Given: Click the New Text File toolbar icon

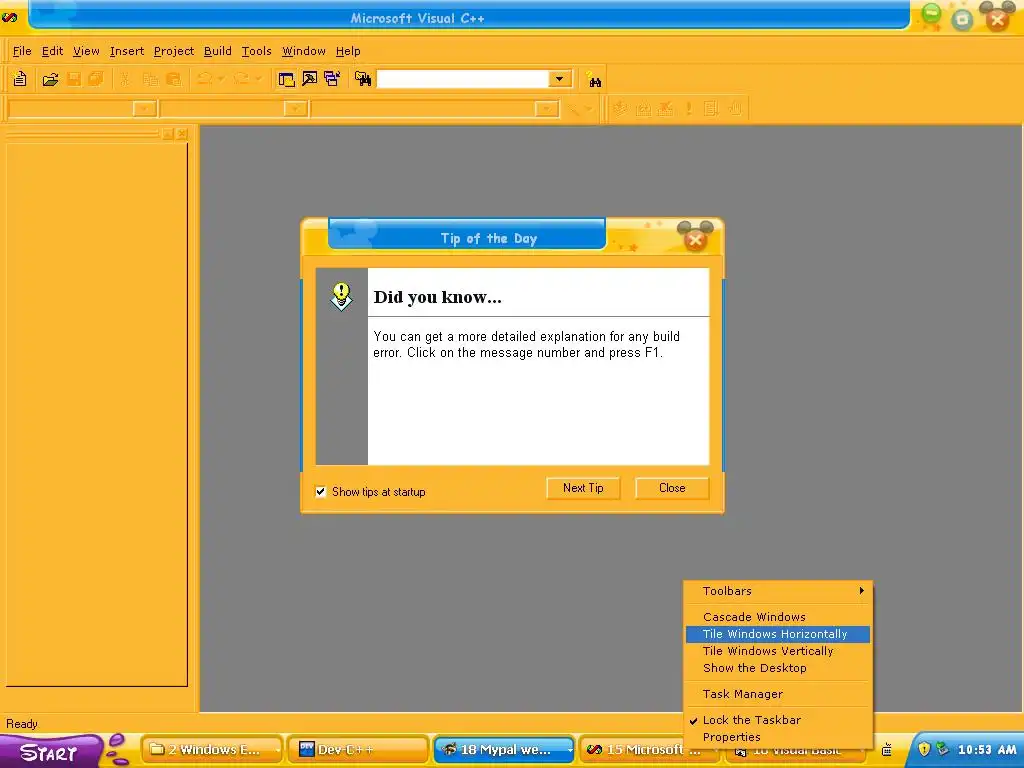Looking at the screenshot, I should click(20, 79).
